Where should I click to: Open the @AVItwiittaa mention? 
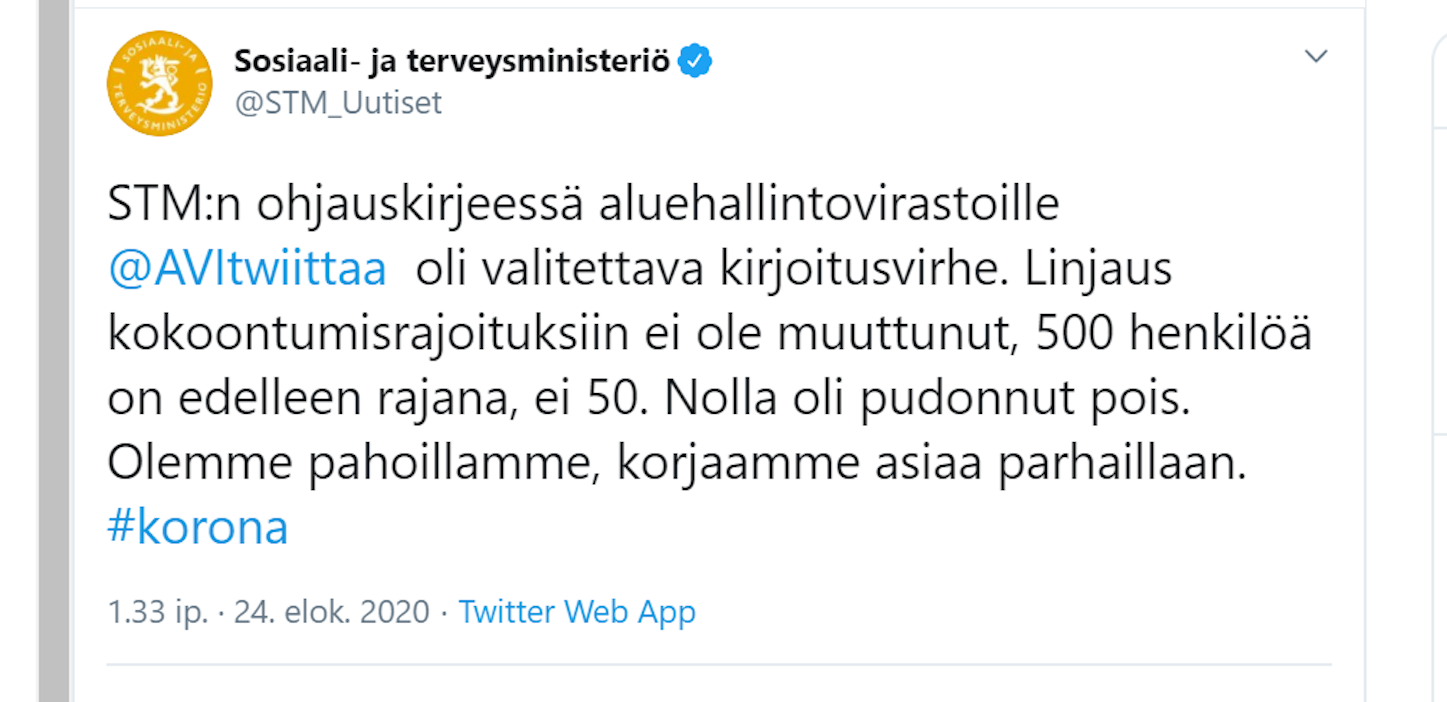[247, 270]
